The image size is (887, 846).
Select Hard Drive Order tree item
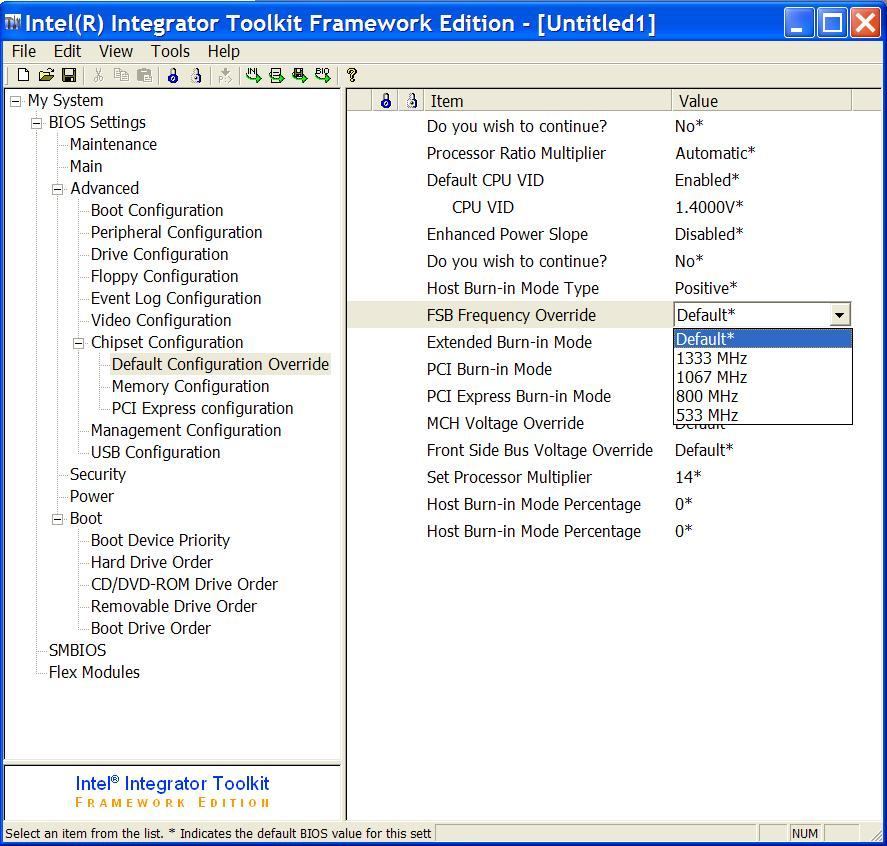tap(152, 563)
